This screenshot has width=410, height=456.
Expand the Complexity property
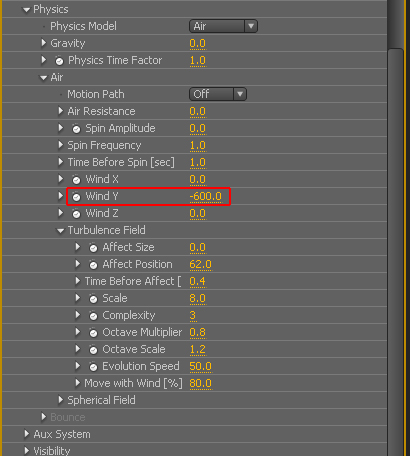[x=77, y=315]
